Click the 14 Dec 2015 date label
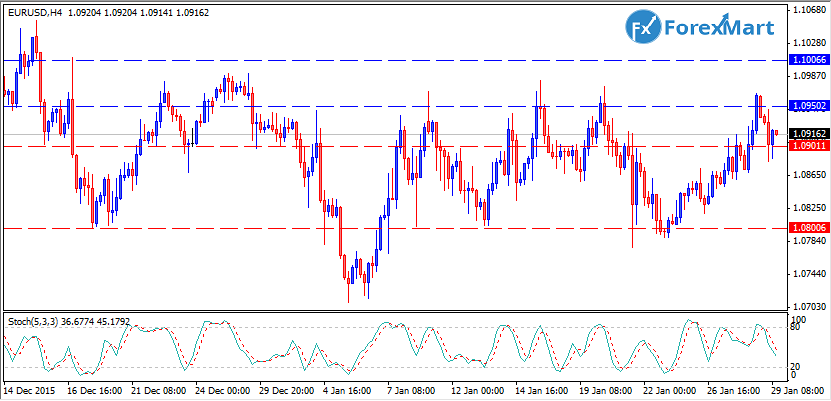Viewport: 831px width, 401px height. tap(30, 391)
